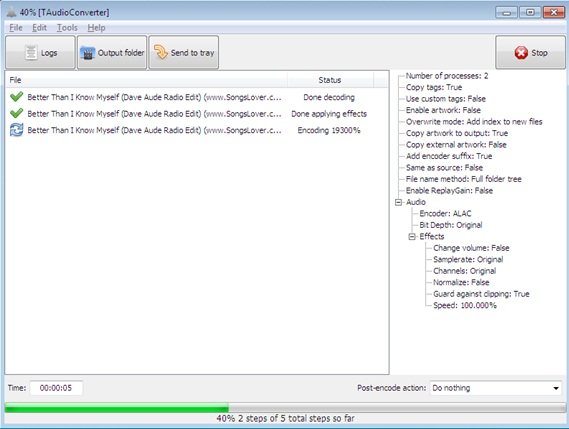
Task: Open the Help menu
Action: click(96, 28)
